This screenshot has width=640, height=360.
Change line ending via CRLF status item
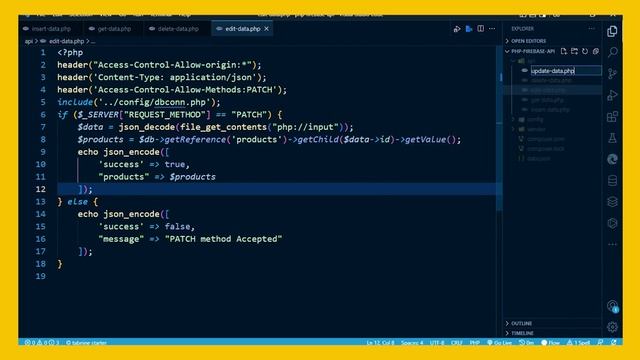click(x=457, y=342)
